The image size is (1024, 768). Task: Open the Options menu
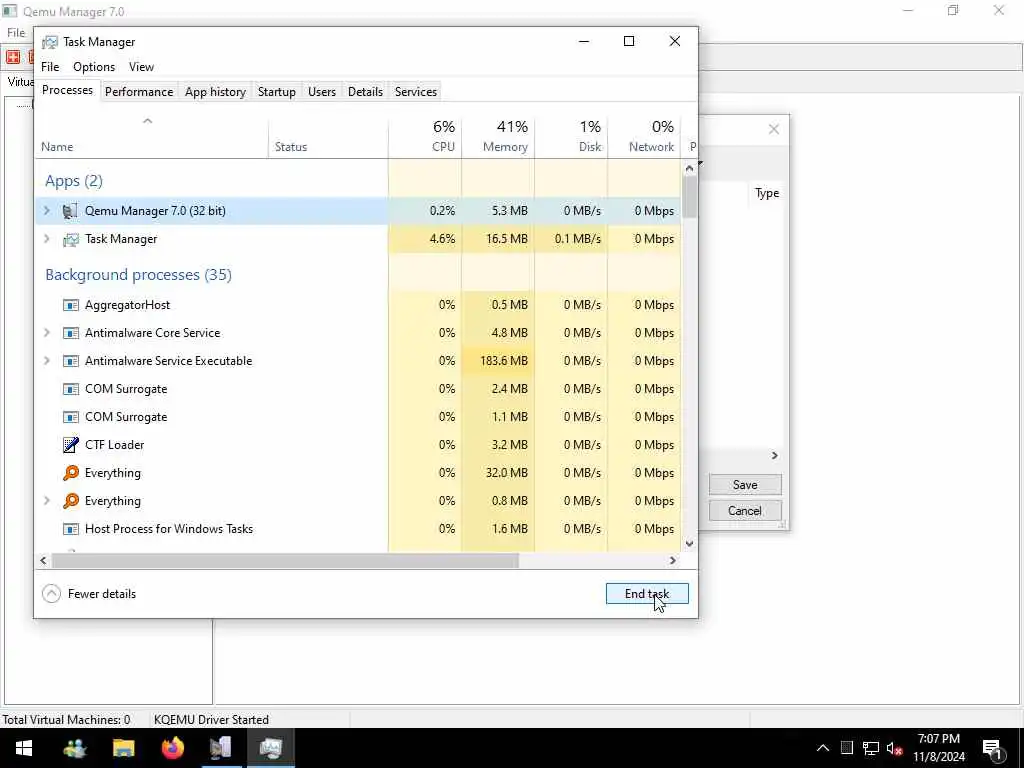click(x=94, y=67)
